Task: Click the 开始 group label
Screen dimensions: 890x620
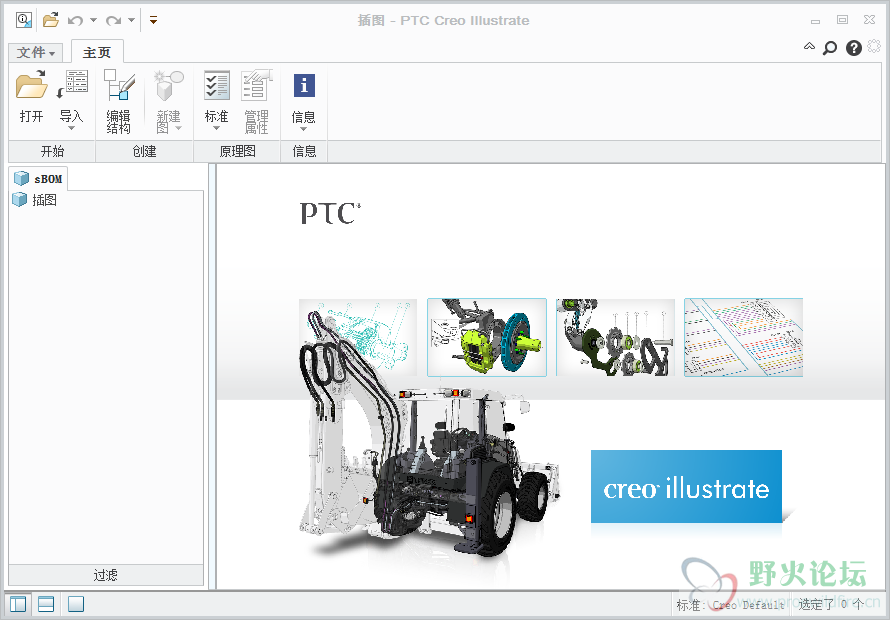Action: click(x=52, y=151)
